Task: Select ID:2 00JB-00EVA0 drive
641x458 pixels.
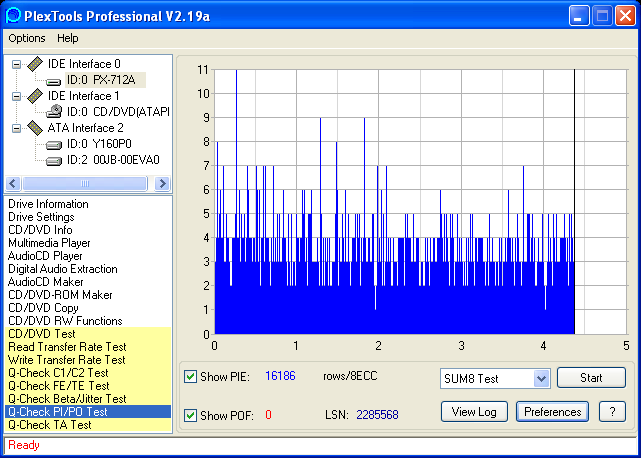Action: click(113, 160)
